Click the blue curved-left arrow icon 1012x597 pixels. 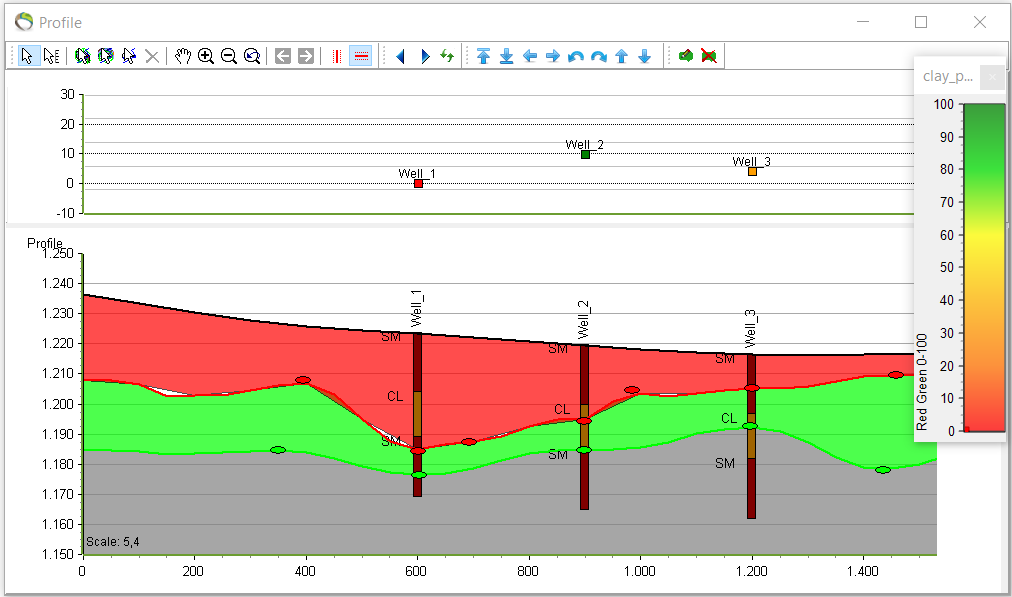(x=576, y=56)
